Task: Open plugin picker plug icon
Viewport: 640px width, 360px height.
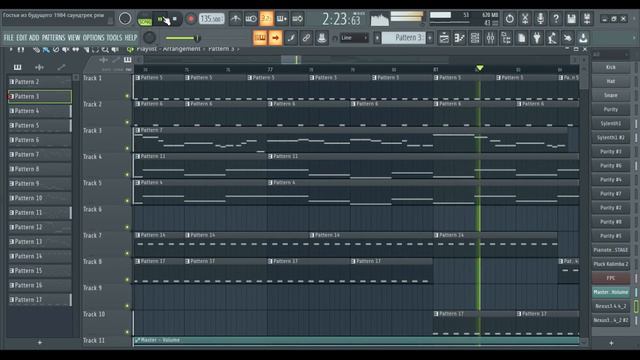Action: pos(537,38)
